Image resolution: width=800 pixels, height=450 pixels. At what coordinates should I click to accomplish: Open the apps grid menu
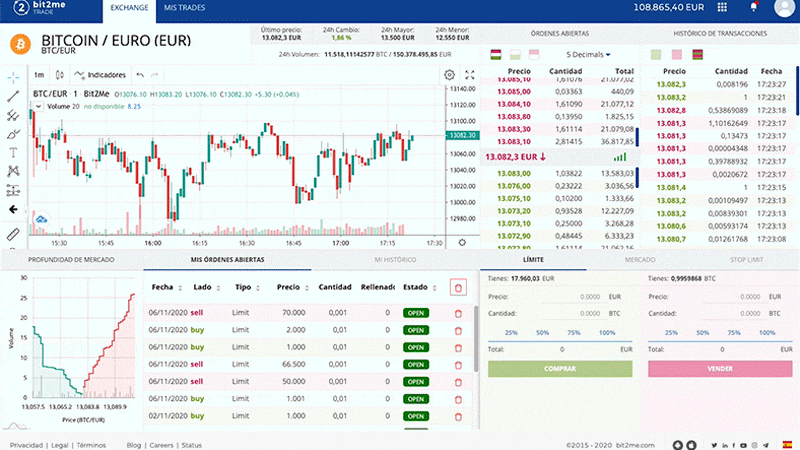point(722,7)
